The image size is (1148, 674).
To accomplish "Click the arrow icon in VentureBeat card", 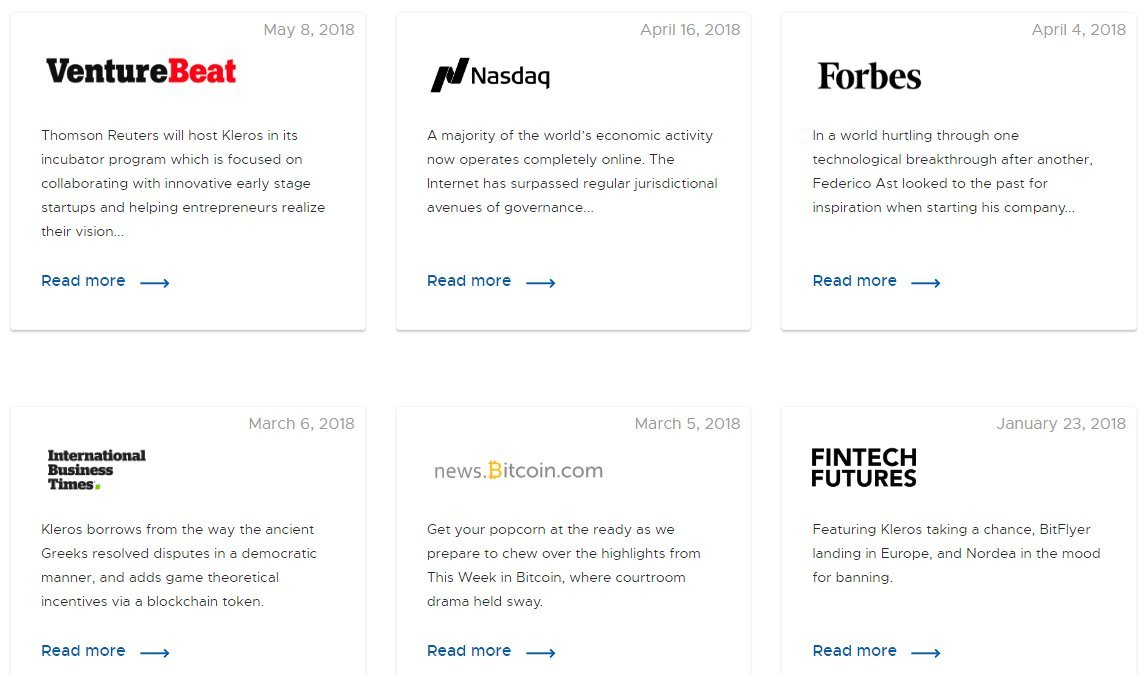I will tap(154, 282).
